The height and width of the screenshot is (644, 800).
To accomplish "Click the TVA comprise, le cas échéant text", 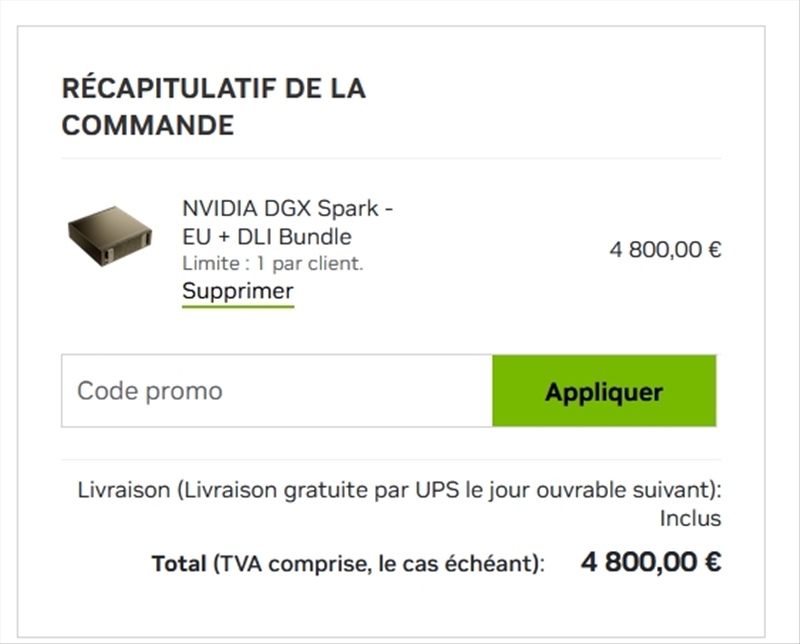I will pyautogui.click(x=377, y=564).
